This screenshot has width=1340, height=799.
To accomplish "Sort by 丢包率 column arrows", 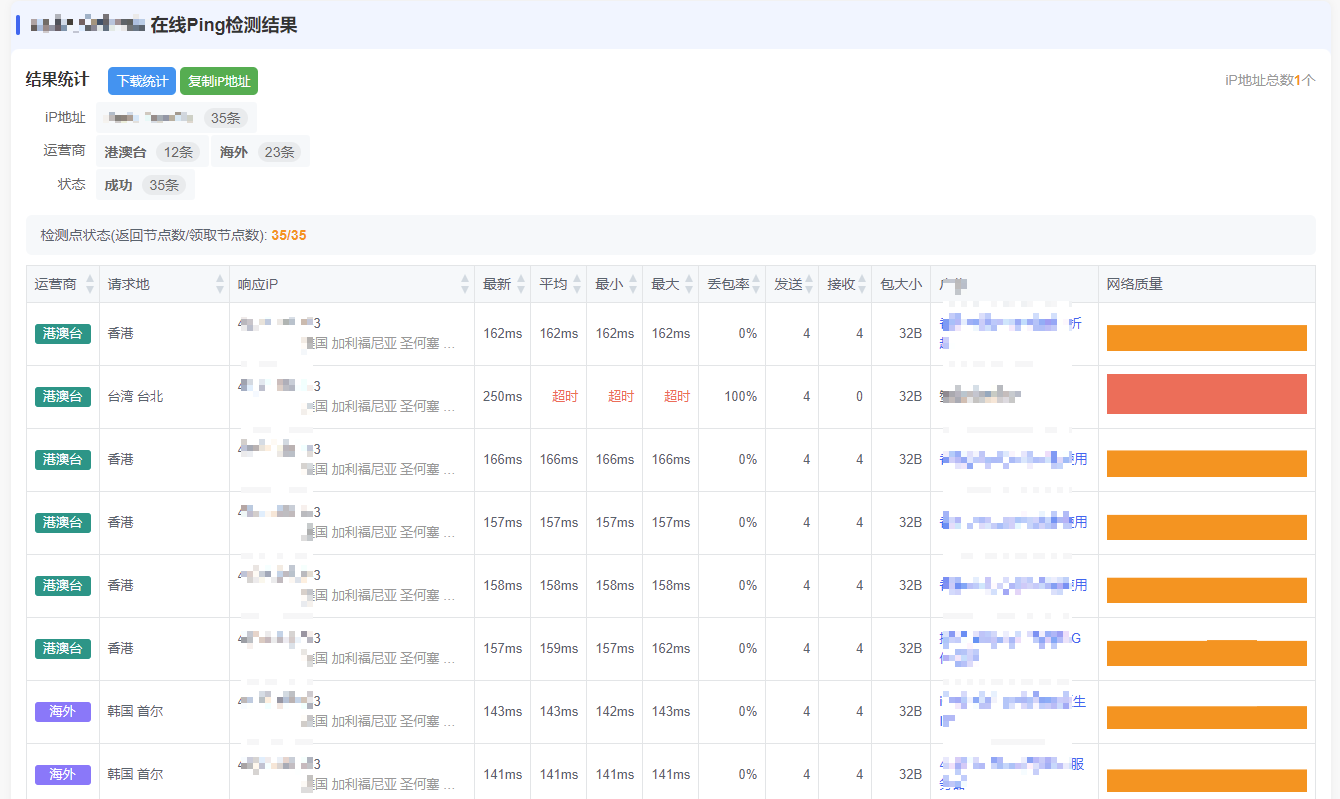I will coord(756,284).
